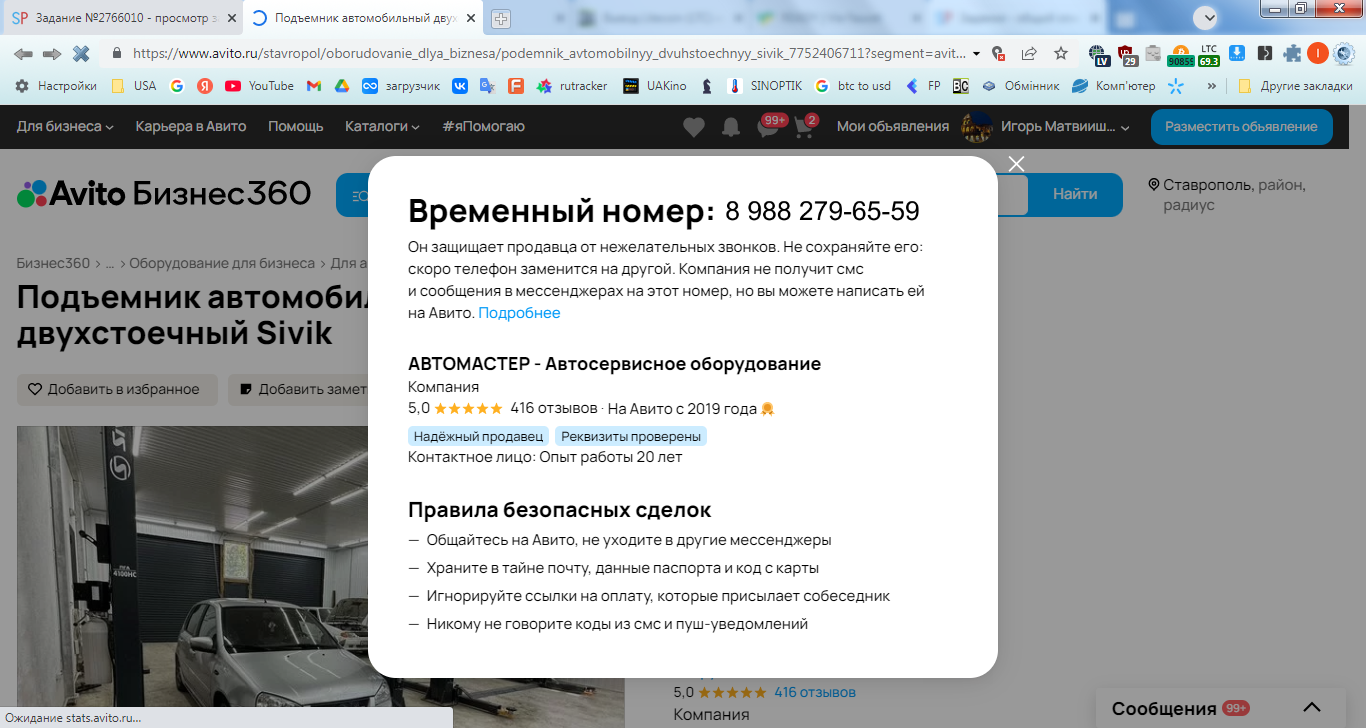Choose location Ставрополь, район, радиус
Viewport: 1366px width, 728px height.
1227,194
